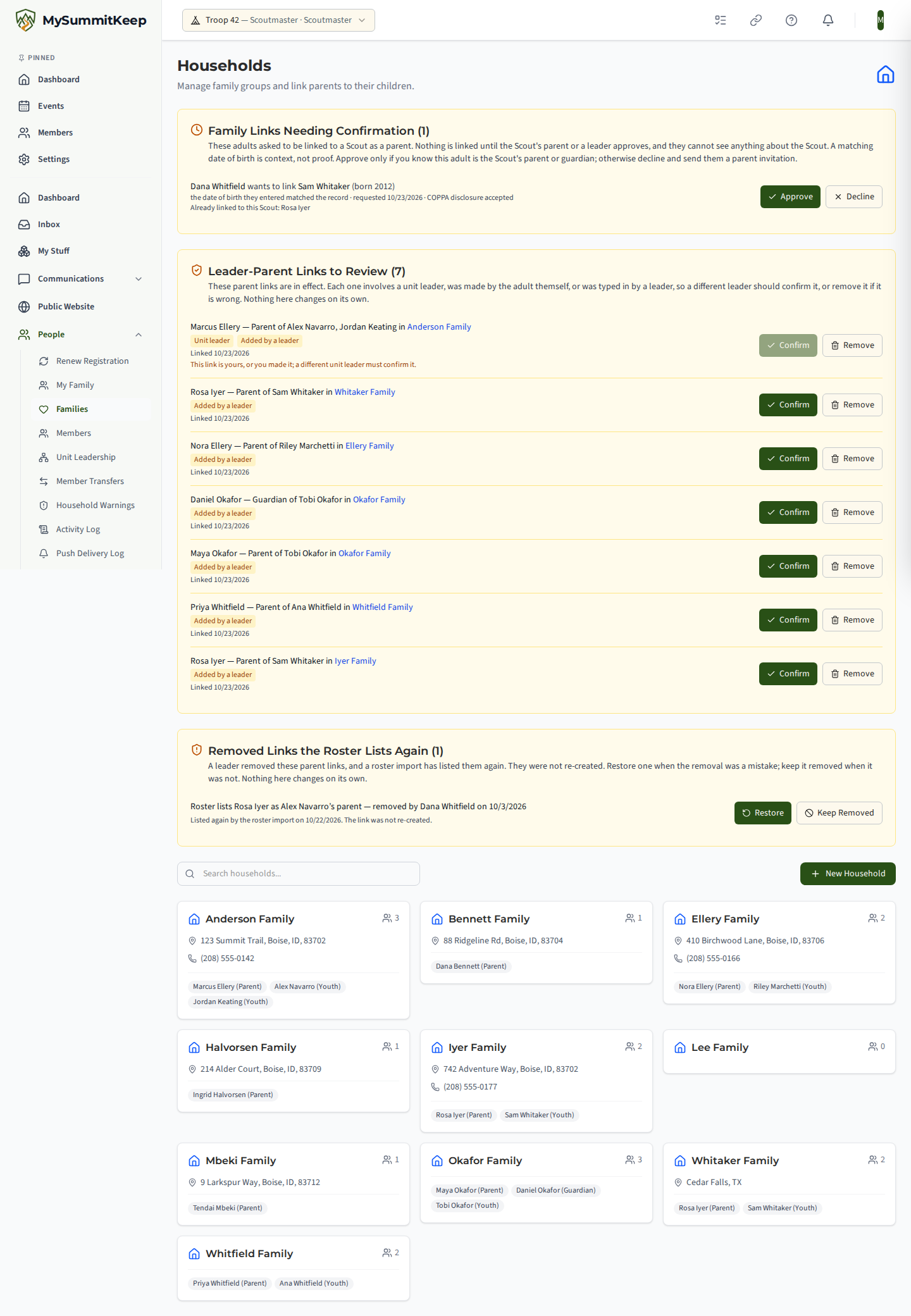Go to Inbox
The height and width of the screenshot is (1316, 911).
click(81, 224)
